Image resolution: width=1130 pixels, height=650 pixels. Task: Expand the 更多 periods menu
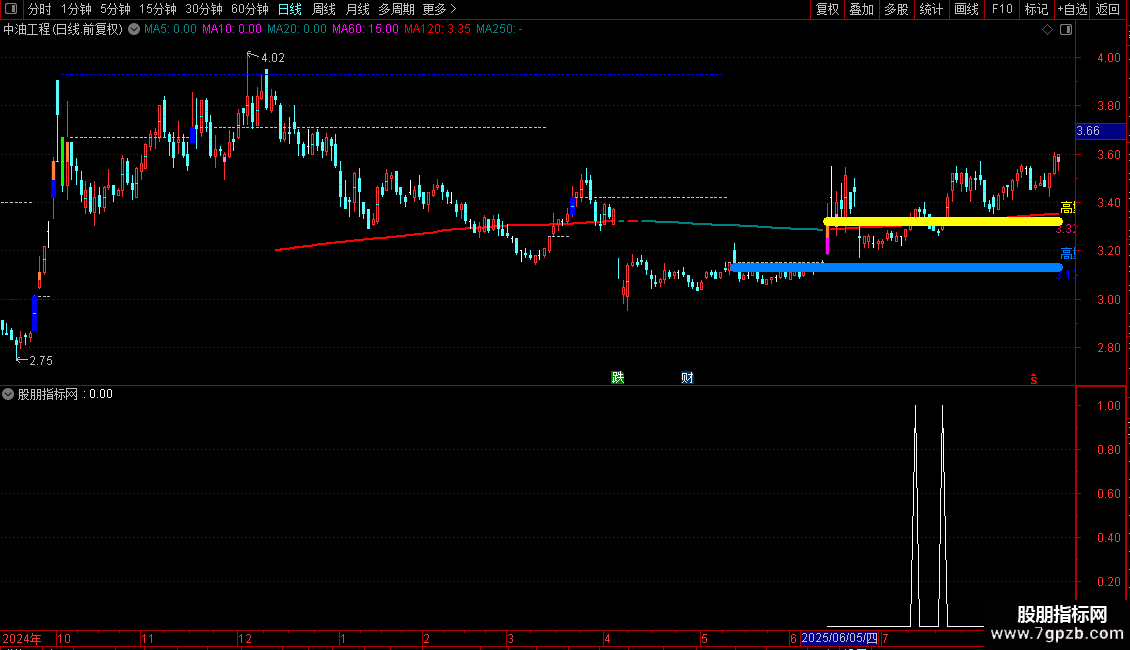(x=439, y=9)
